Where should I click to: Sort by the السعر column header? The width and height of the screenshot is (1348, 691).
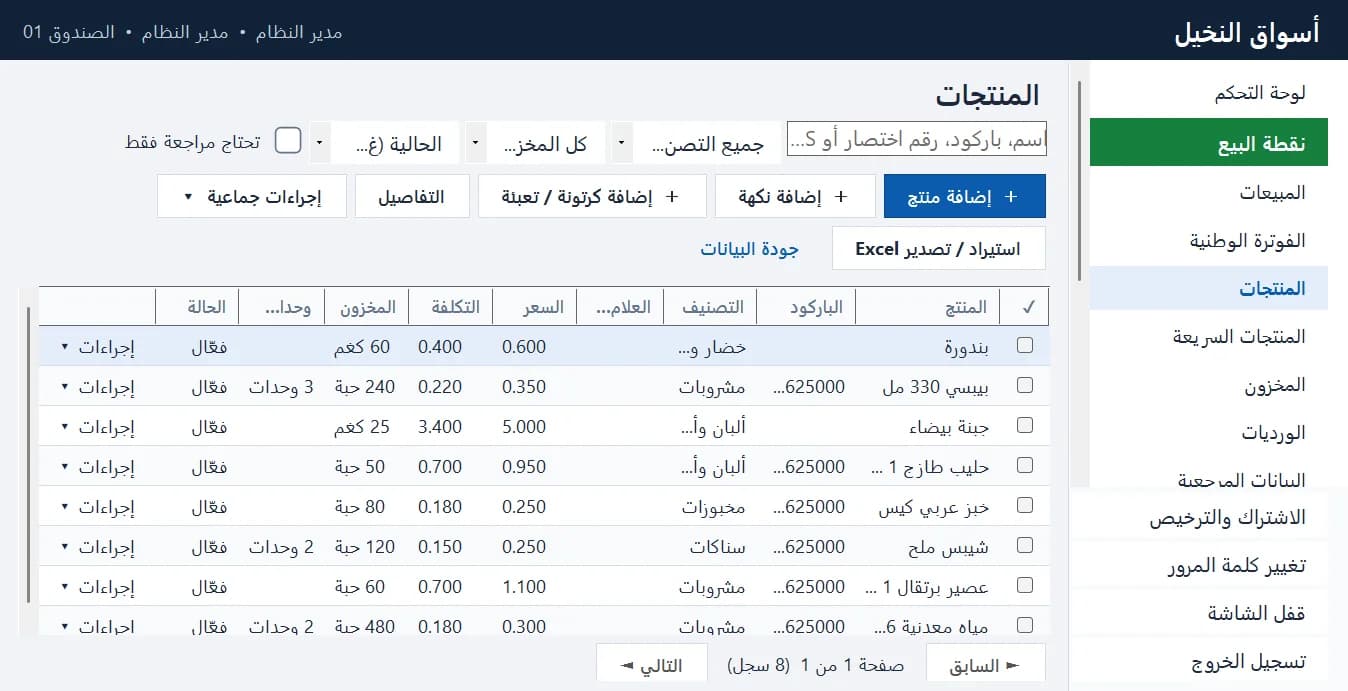point(535,307)
